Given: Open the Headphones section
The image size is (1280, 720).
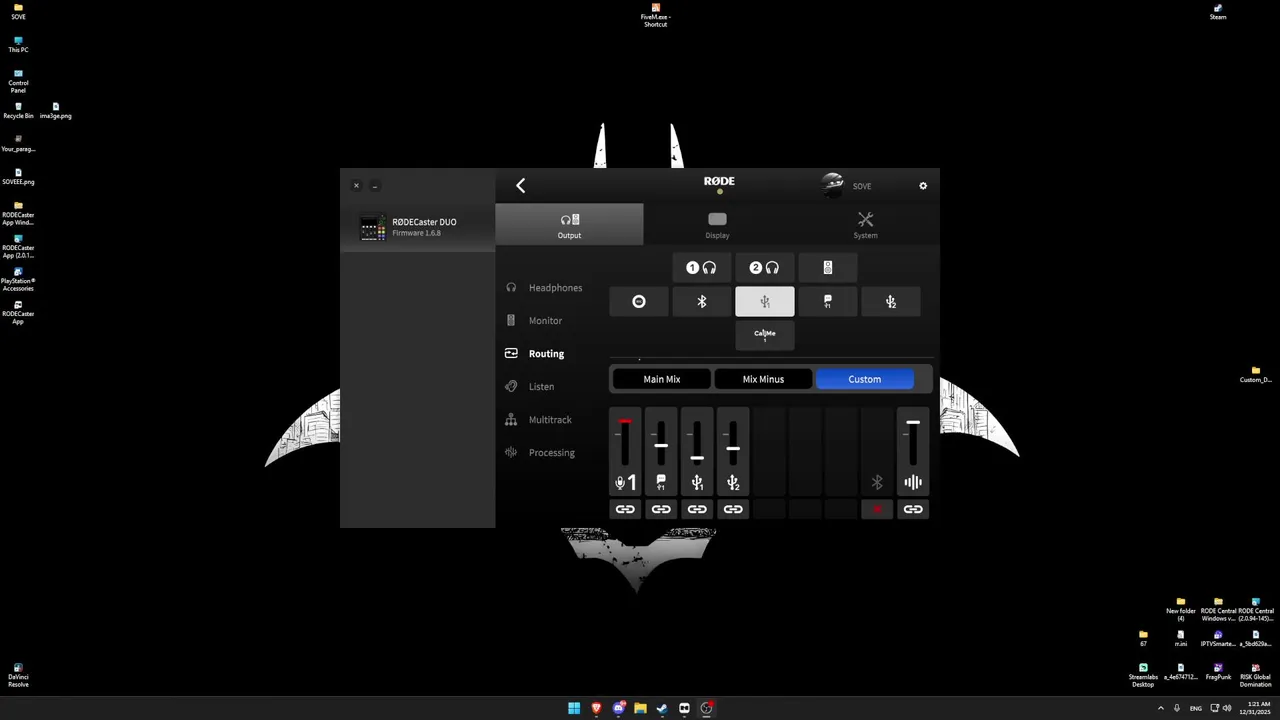Looking at the screenshot, I should tap(544, 288).
